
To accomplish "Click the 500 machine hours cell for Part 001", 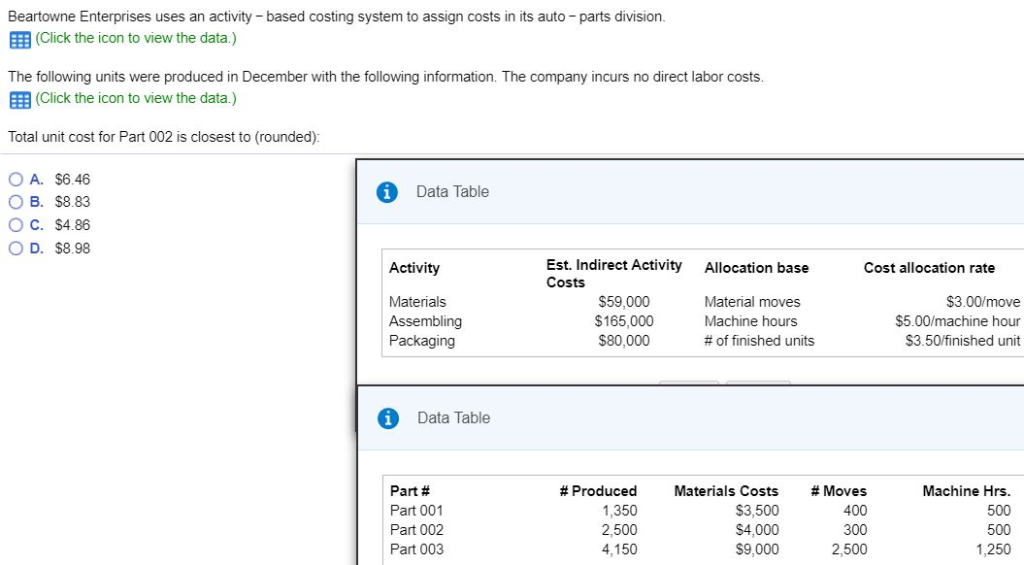I will pyautogui.click(x=999, y=511).
